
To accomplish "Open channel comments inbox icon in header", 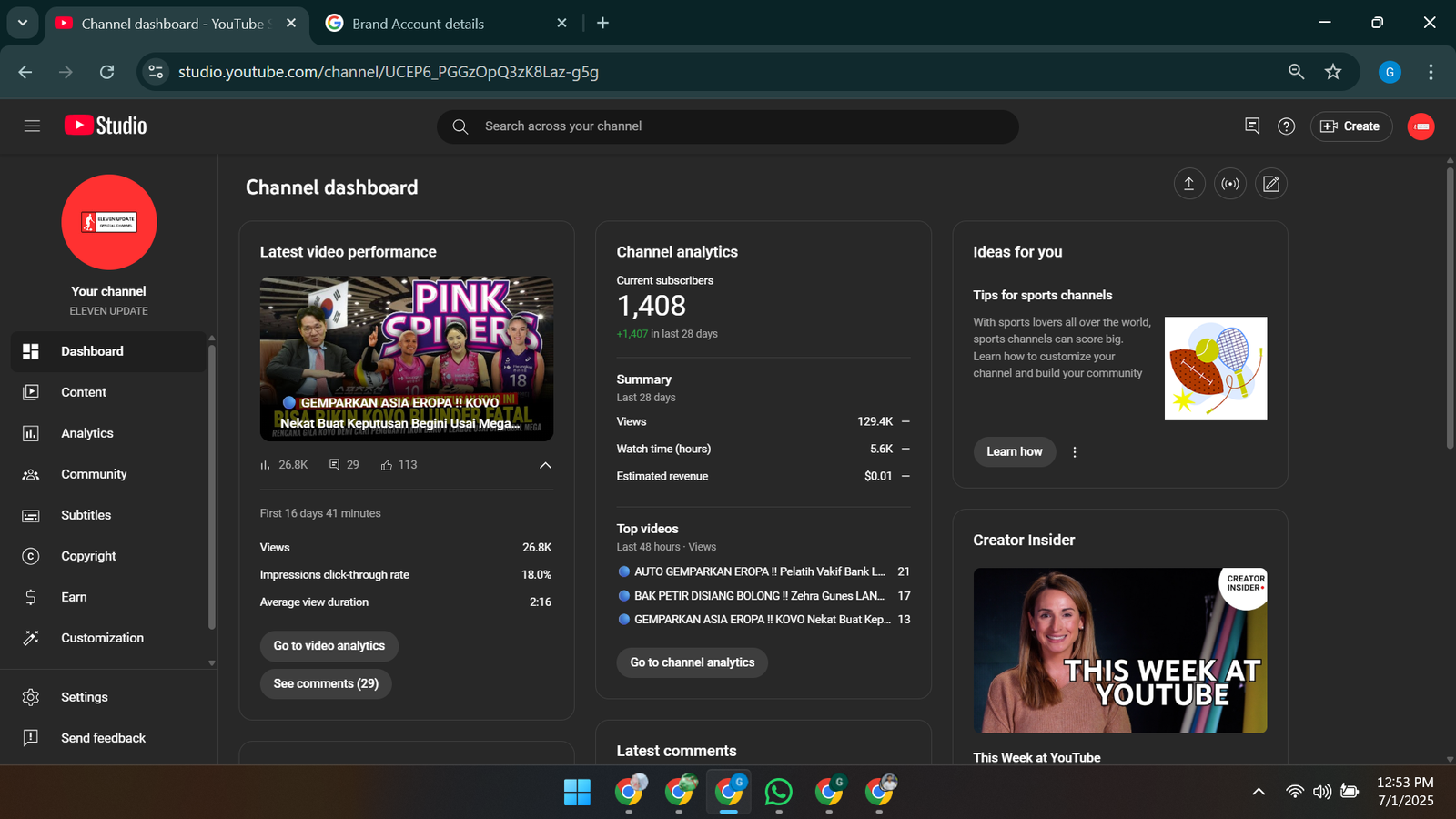I will [x=1252, y=126].
